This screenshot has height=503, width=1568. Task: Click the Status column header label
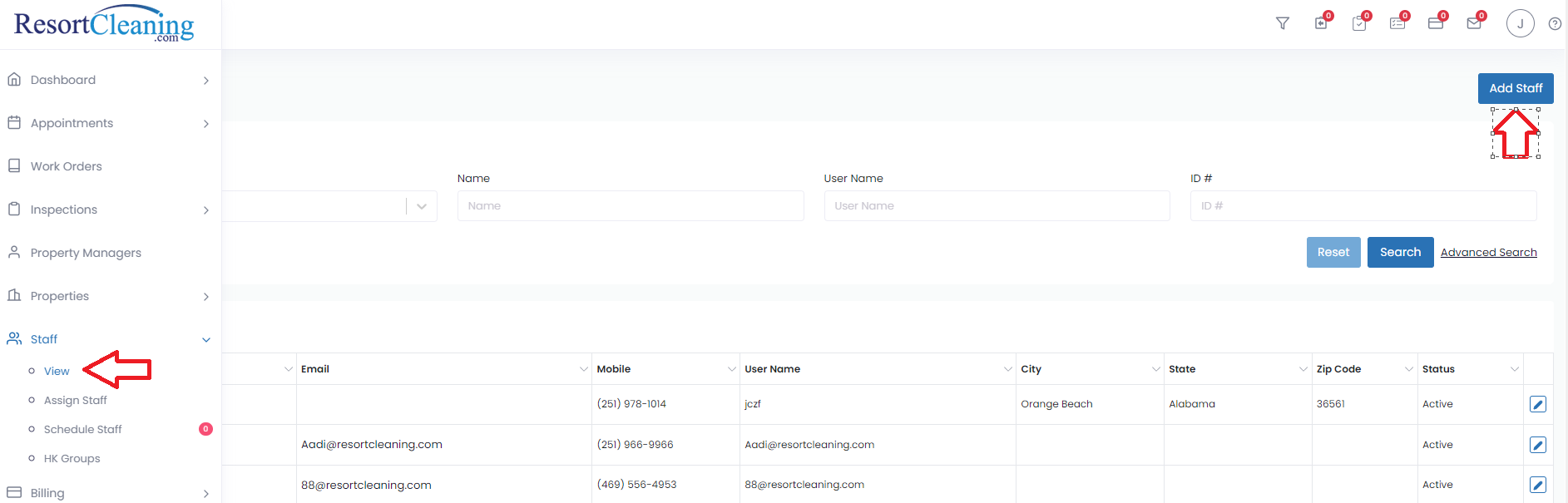click(x=1438, y=369)
